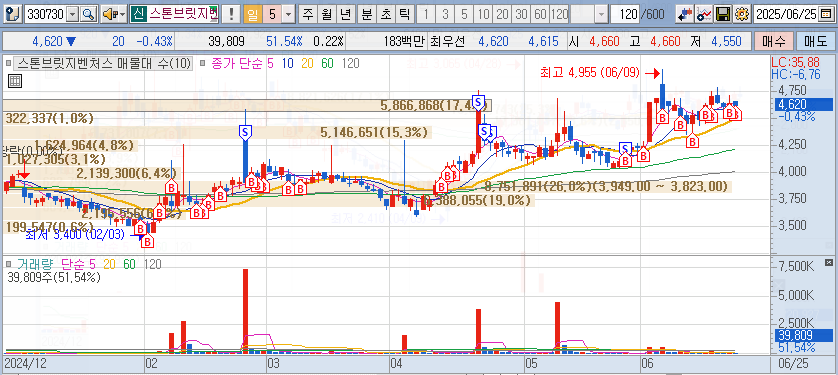Click the red-blue arrows compare icon
The image size is (838, 375).
(x=684, y=14)
